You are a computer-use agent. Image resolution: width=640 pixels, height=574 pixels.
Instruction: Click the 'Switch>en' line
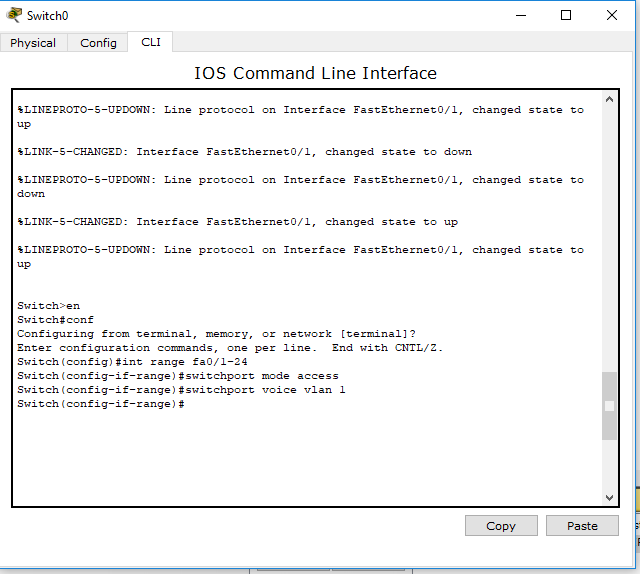point(49,306)
